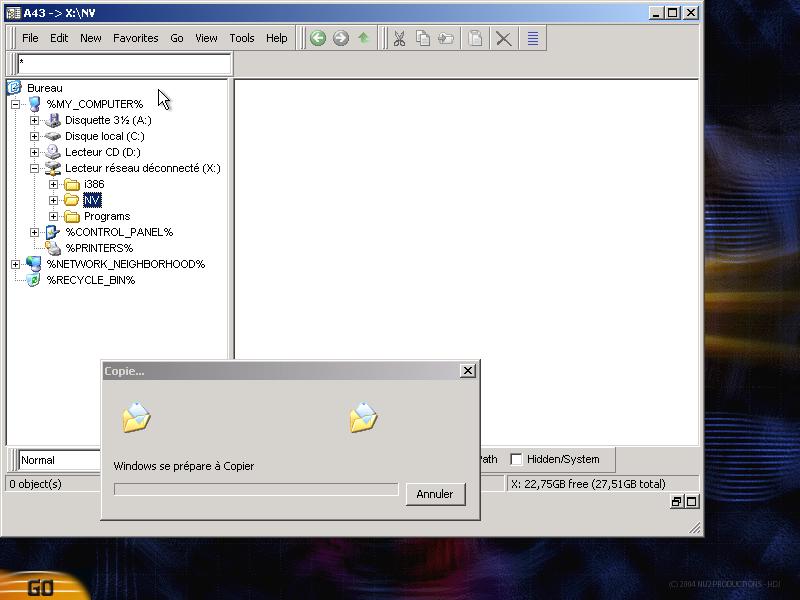
Task: Click the Move-to folder toolbar icon
Action: pos(446,38)
